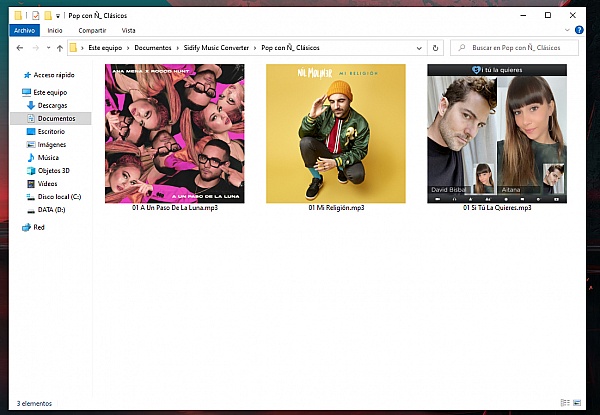Select the 01 Mi Religión.mp3 thumbnail
The width and height of the screenshot is (600, 415).
pos(336,133)
